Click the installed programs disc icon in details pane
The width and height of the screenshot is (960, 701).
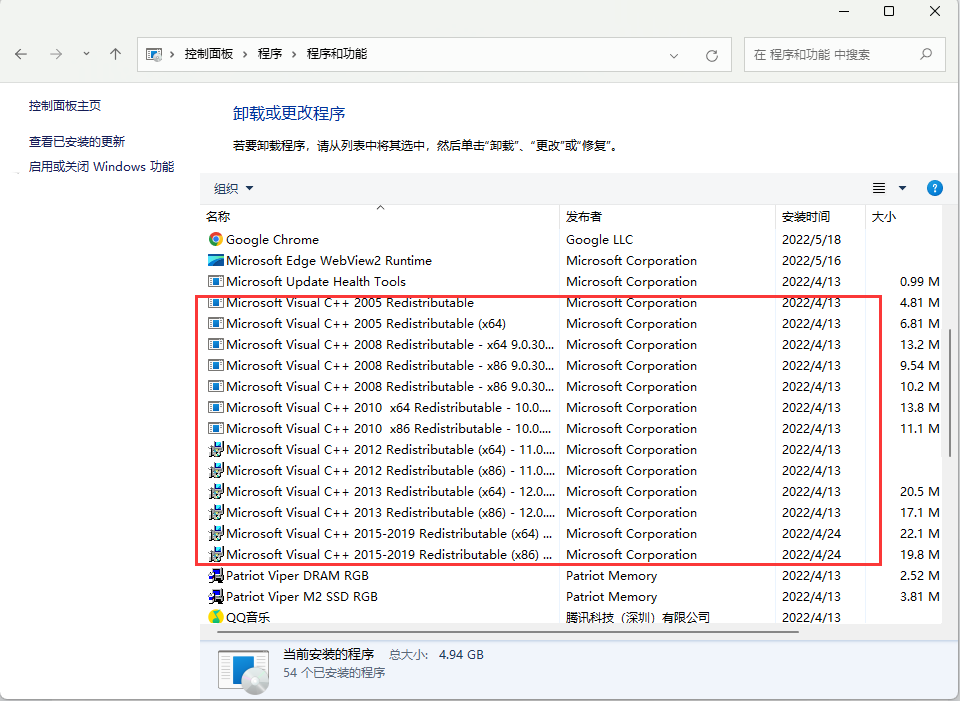coord(244,672)
